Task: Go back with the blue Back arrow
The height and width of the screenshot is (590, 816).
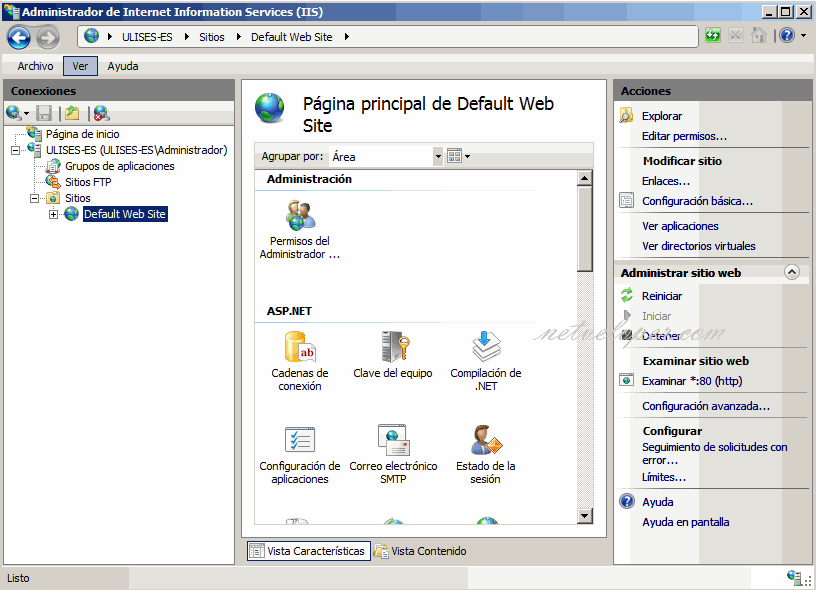Action: pyautogui.click(x=19, y=37)
